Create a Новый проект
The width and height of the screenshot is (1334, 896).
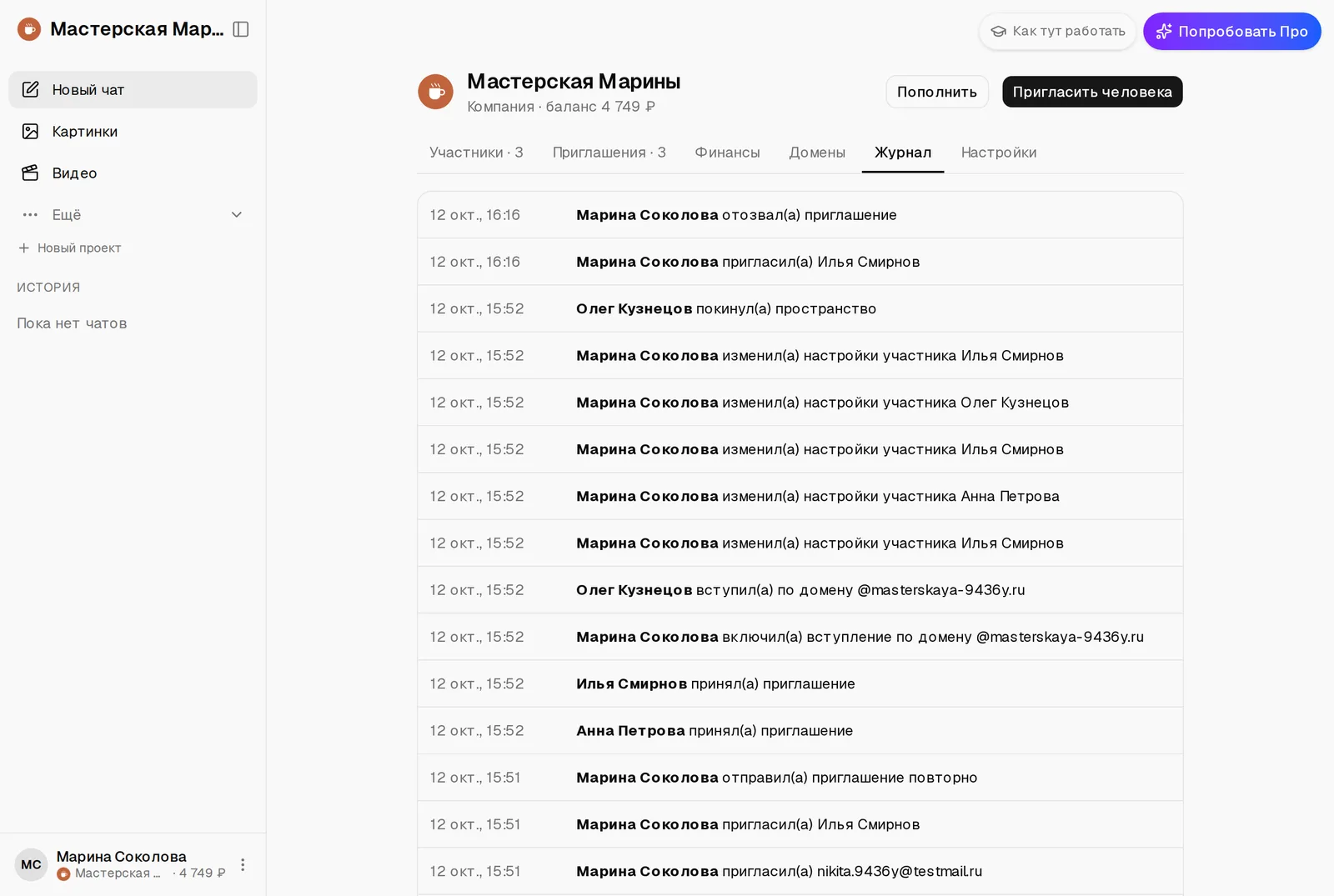[70, 248]
